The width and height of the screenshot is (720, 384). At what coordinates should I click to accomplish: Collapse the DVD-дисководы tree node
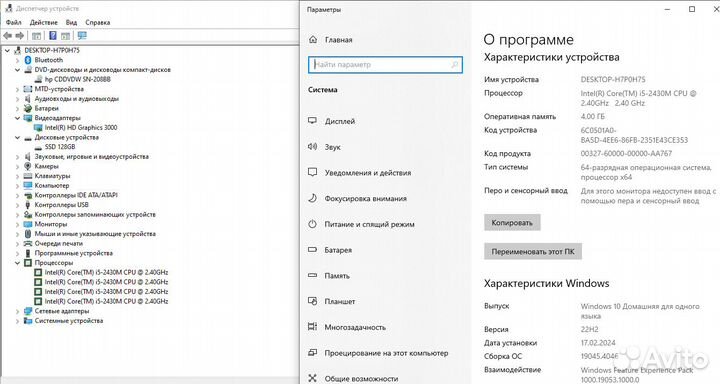[x=17, y=70]
